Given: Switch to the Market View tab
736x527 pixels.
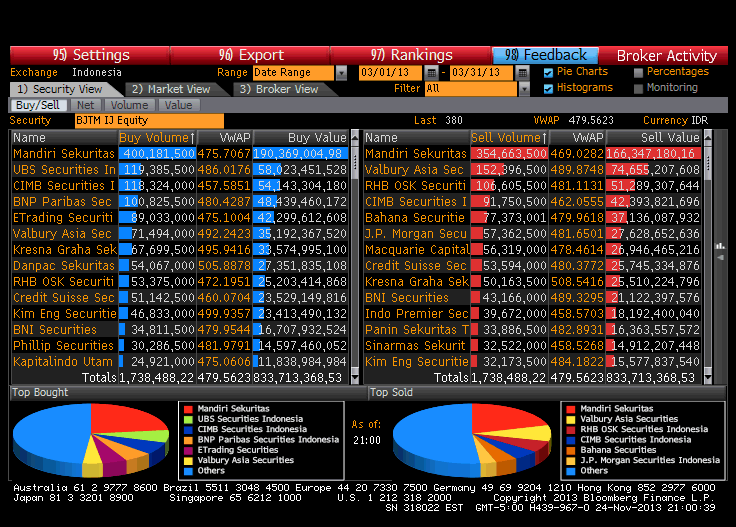Looking at the screenshot, I should tap(171, 89).
